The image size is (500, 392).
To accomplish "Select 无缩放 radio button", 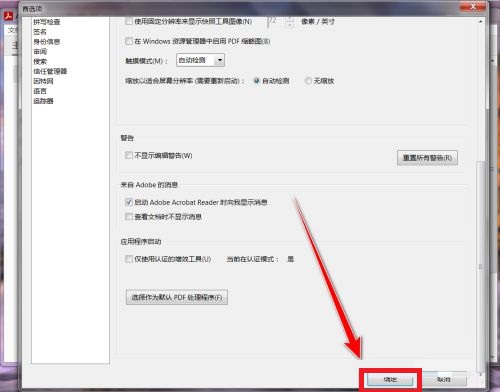I will 308,81.
